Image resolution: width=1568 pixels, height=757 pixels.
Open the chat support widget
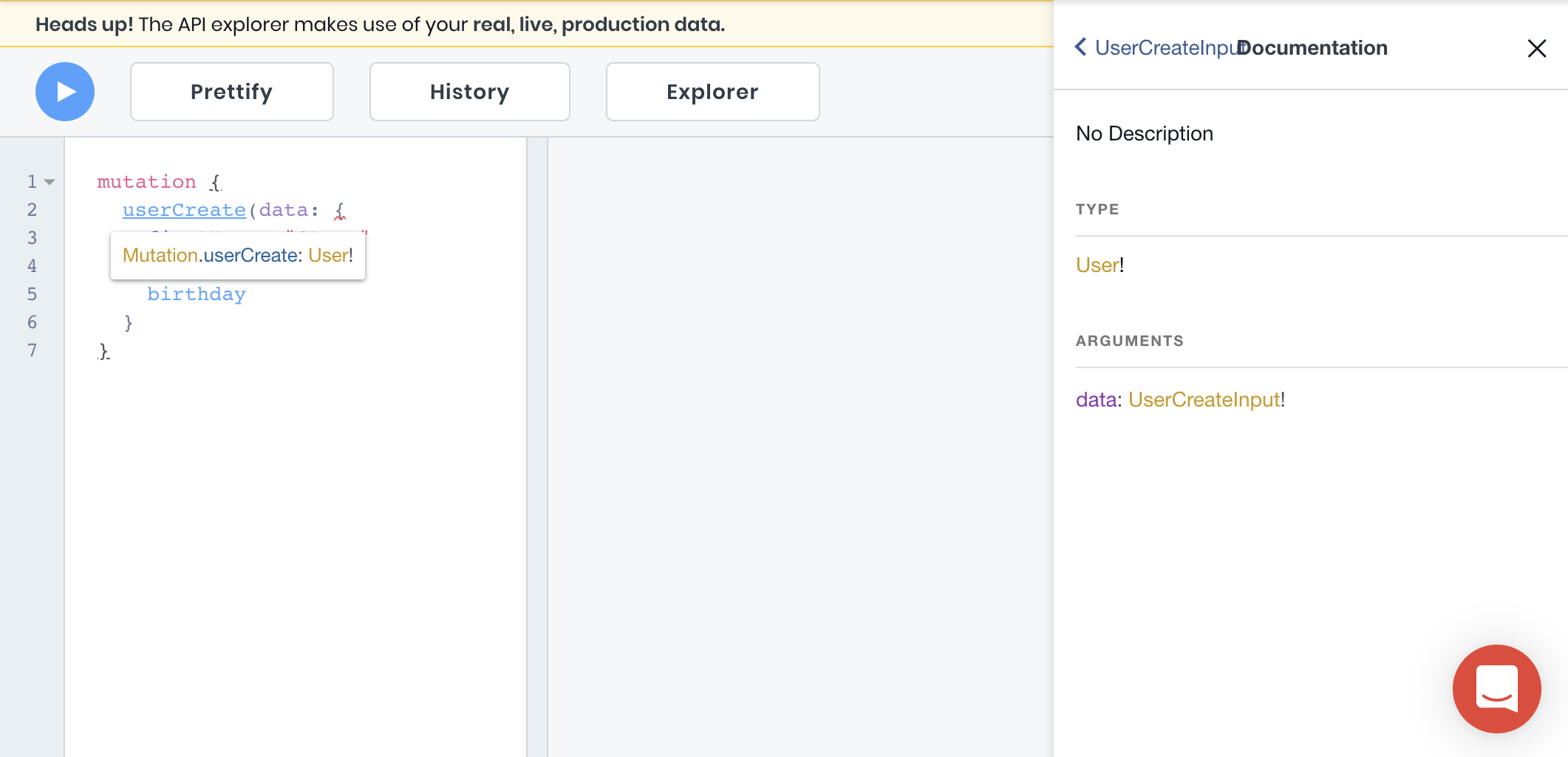pos(1496,688)
